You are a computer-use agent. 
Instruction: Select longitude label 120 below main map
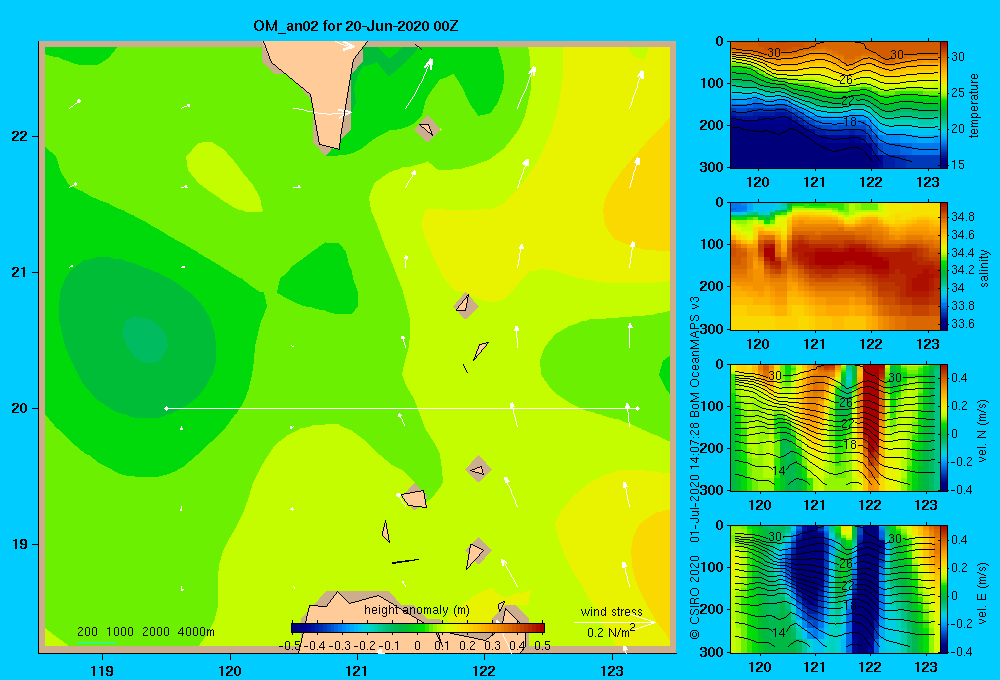coord(230,670)
